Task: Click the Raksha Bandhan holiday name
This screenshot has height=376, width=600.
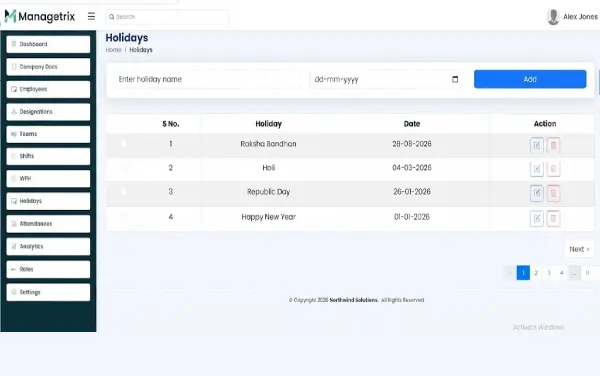Action: click(268, 144)
